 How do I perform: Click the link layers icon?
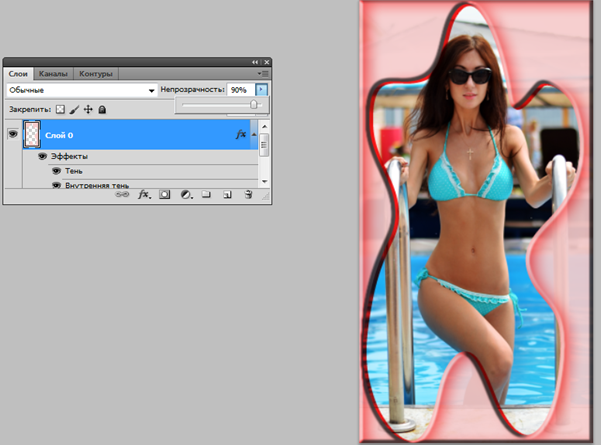pyautogui.click(x=123, y=195)
